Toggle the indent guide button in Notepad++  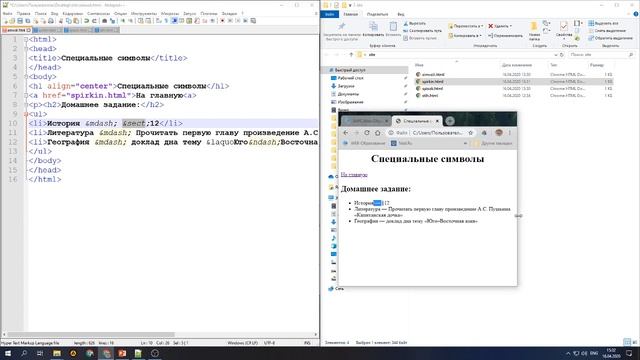click(174, 20)
